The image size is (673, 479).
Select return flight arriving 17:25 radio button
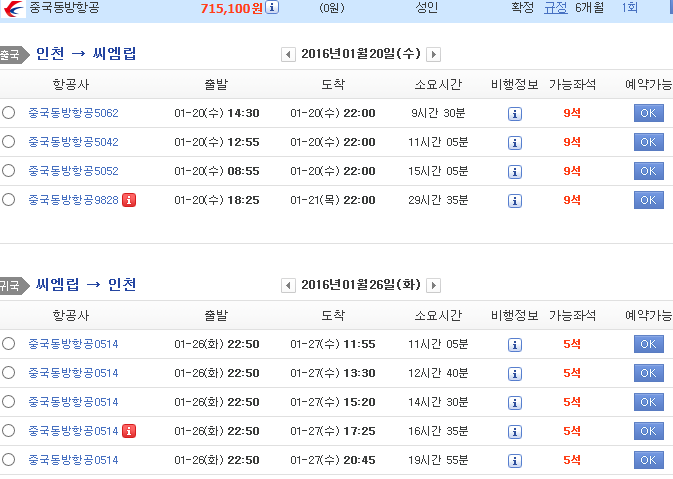(x=8, y=430)
